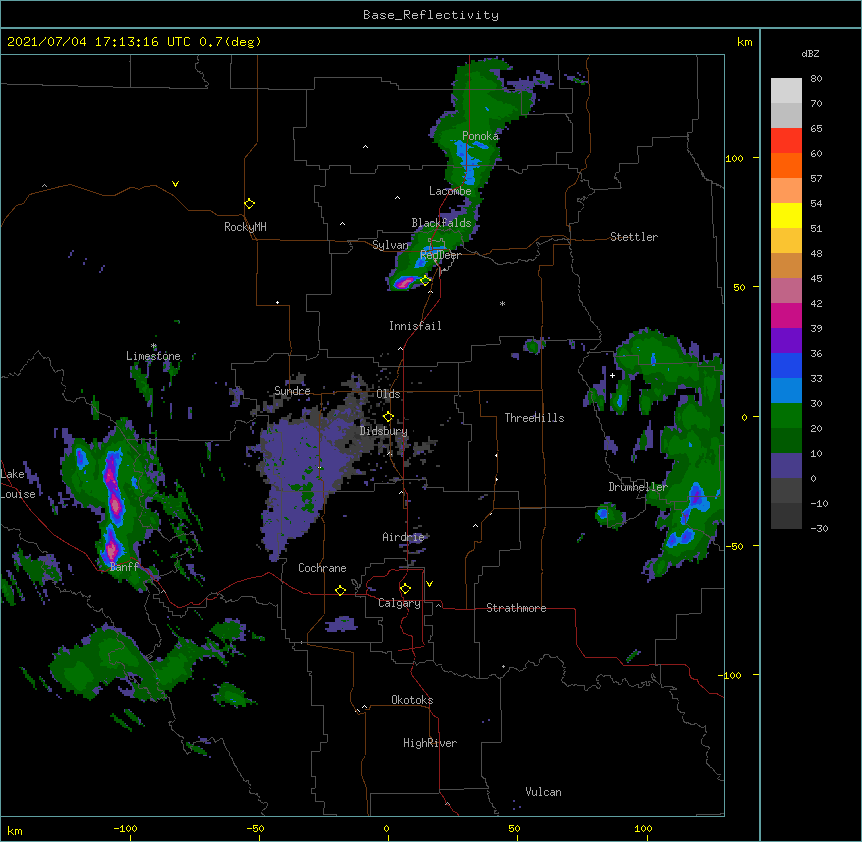Screen dimensions: 862x842
Task: Click the Limestone label
Action: click(x=153, y=356)
